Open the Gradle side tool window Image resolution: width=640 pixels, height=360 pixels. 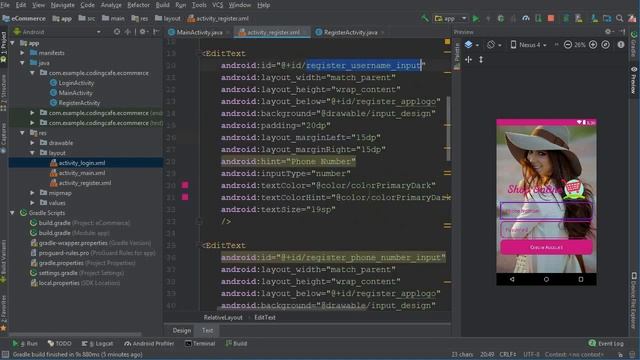[x=634, y=44]
